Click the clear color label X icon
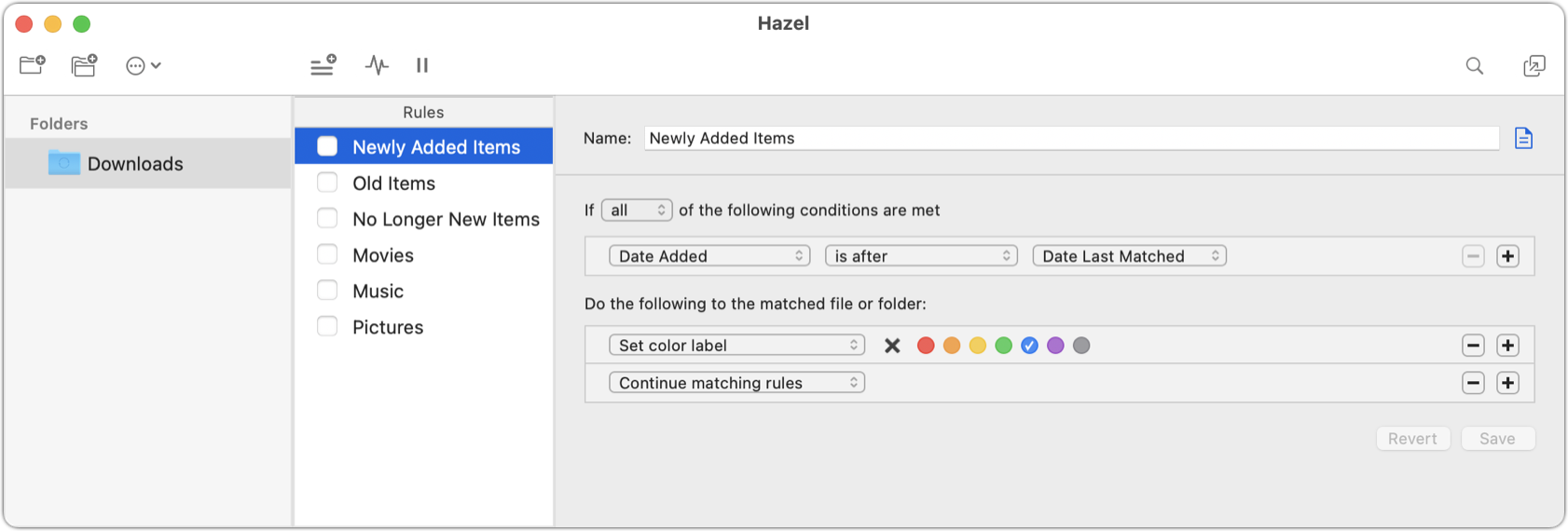This screenshot has width=1568, height=531. [892, 346]
